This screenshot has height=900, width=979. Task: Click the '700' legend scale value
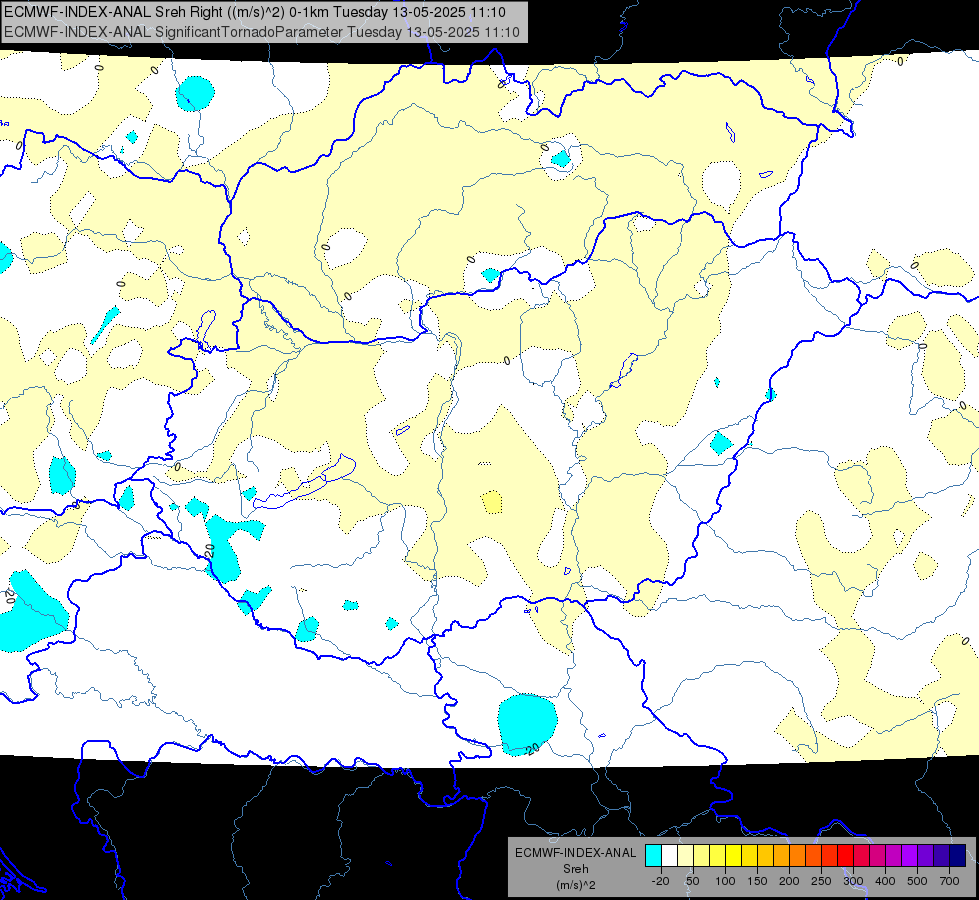pyautogui.click(x=949, y=881)
